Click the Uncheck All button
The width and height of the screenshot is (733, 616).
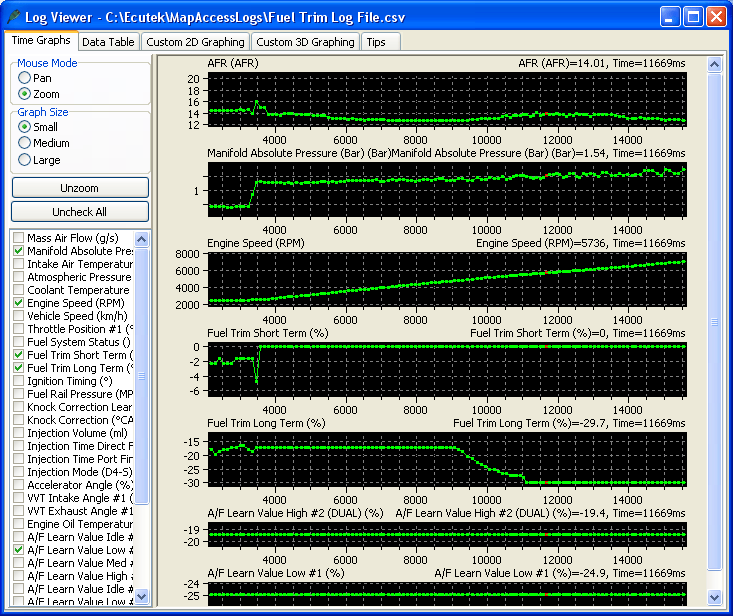point(80,212)
